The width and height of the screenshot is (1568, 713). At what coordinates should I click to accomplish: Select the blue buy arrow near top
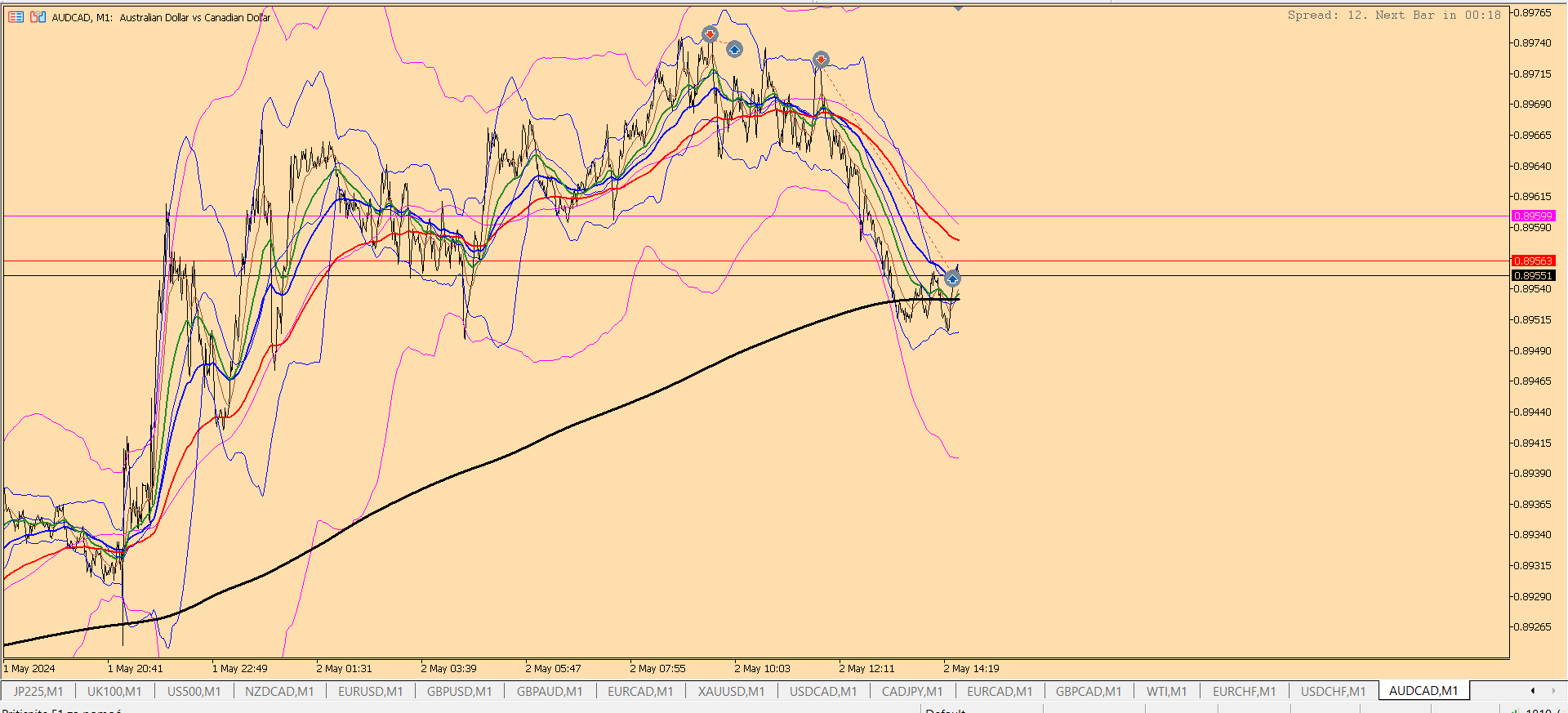pyautogui.click(x=734, y=50)
